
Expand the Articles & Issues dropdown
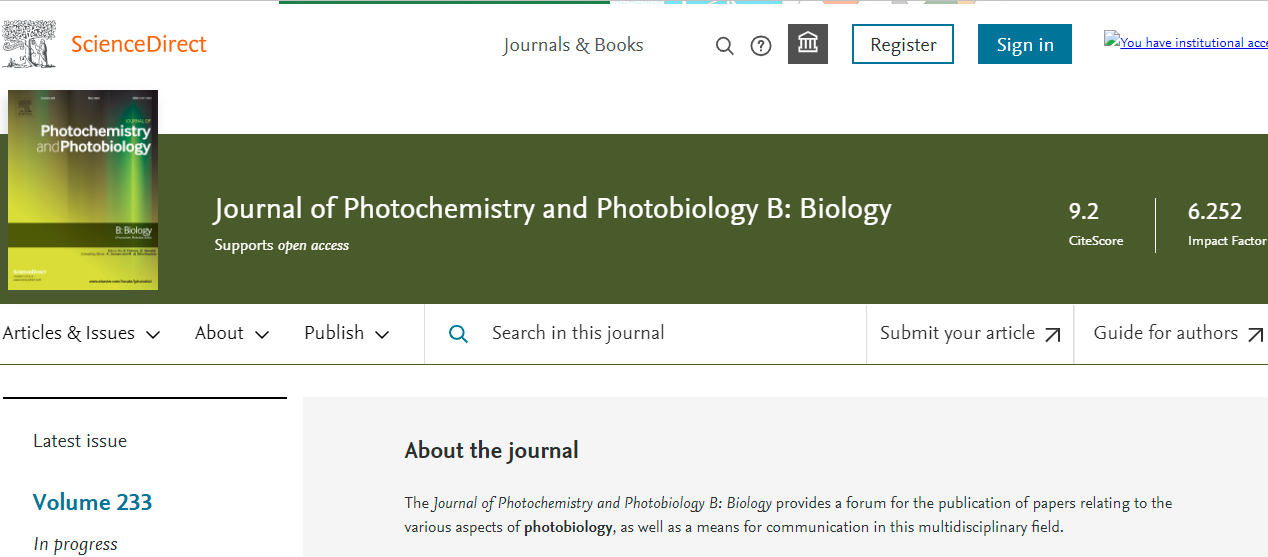pyautogui.click(x=81, y=334)
